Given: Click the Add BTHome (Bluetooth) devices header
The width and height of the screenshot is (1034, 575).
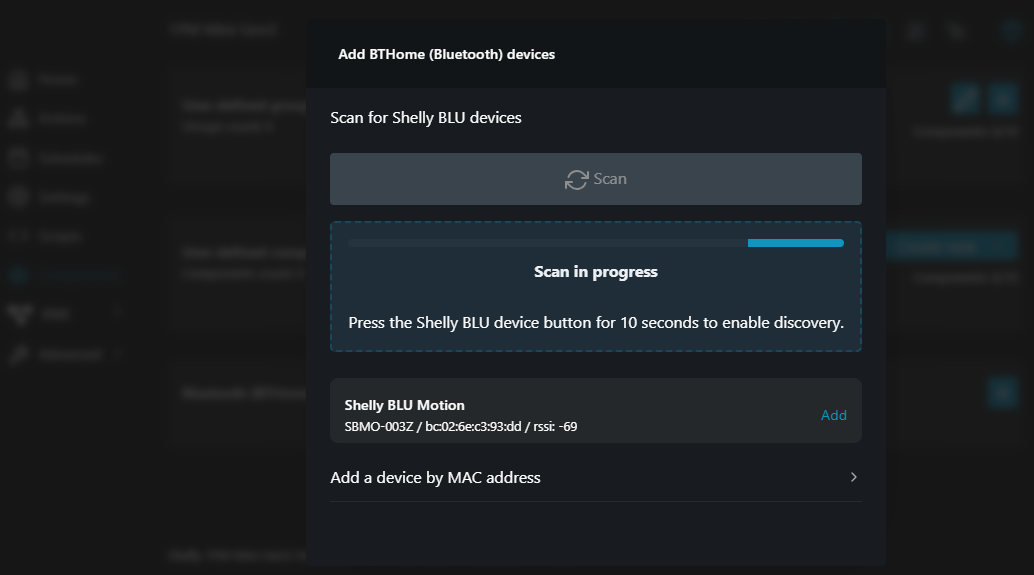Looking at the screenshot, I should coord(446,54).
